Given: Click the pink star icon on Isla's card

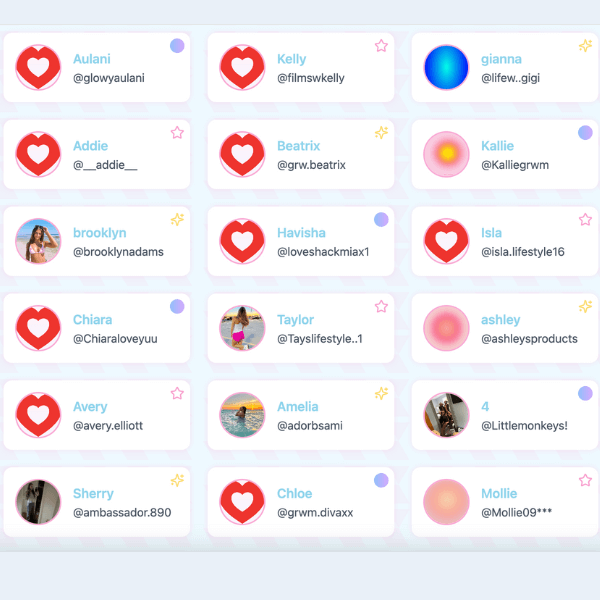Looking at the screenshot, I should point(585,220).
